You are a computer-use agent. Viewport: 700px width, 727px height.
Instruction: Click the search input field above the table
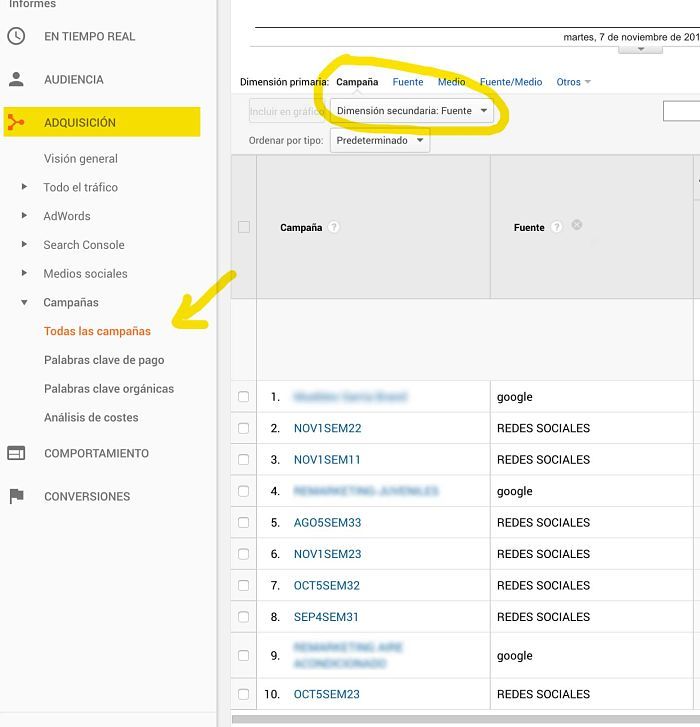click(681, 111)
